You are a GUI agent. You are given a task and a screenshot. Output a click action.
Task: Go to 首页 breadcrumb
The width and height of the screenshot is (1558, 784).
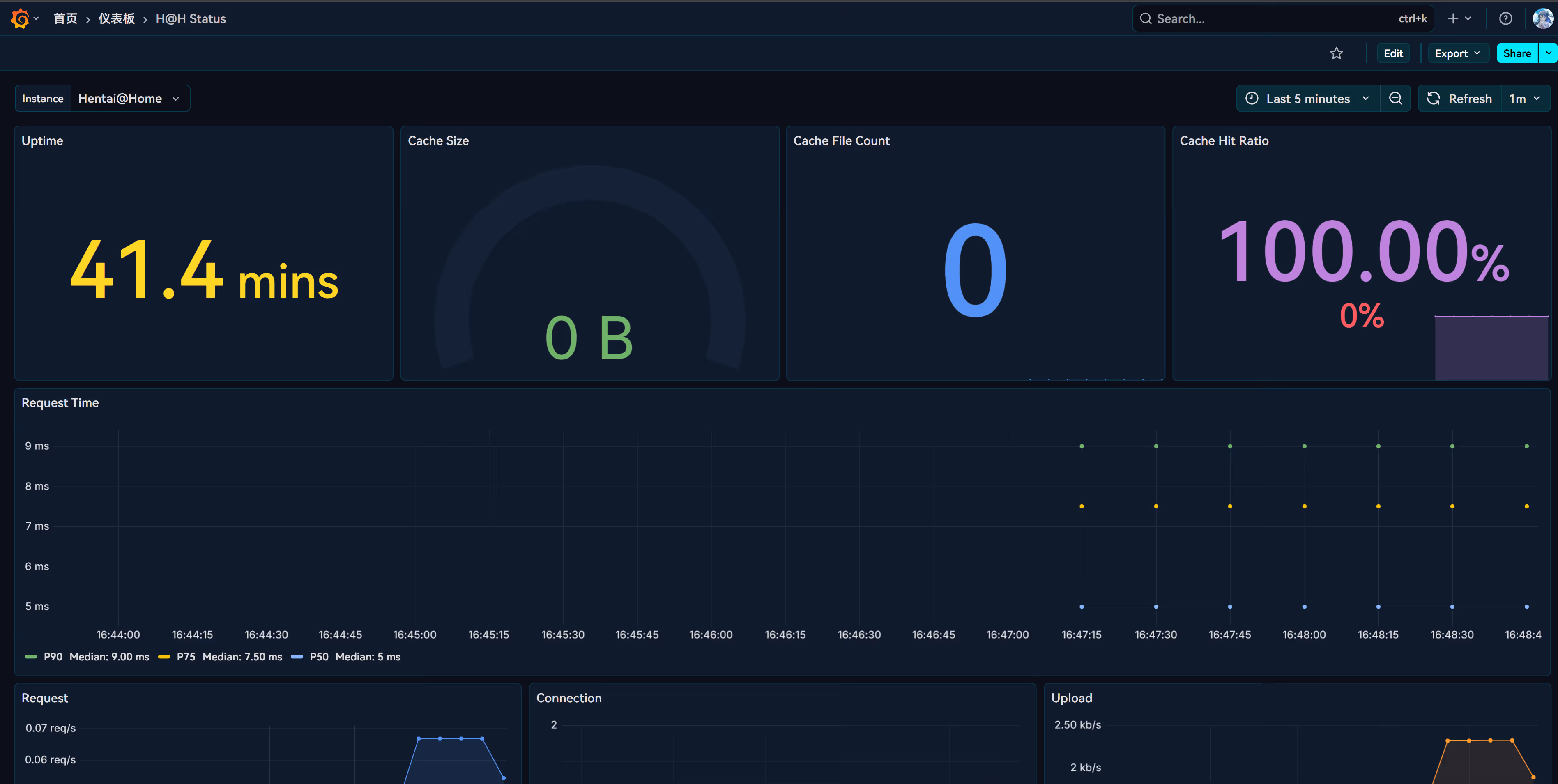(x=65, y=19)
